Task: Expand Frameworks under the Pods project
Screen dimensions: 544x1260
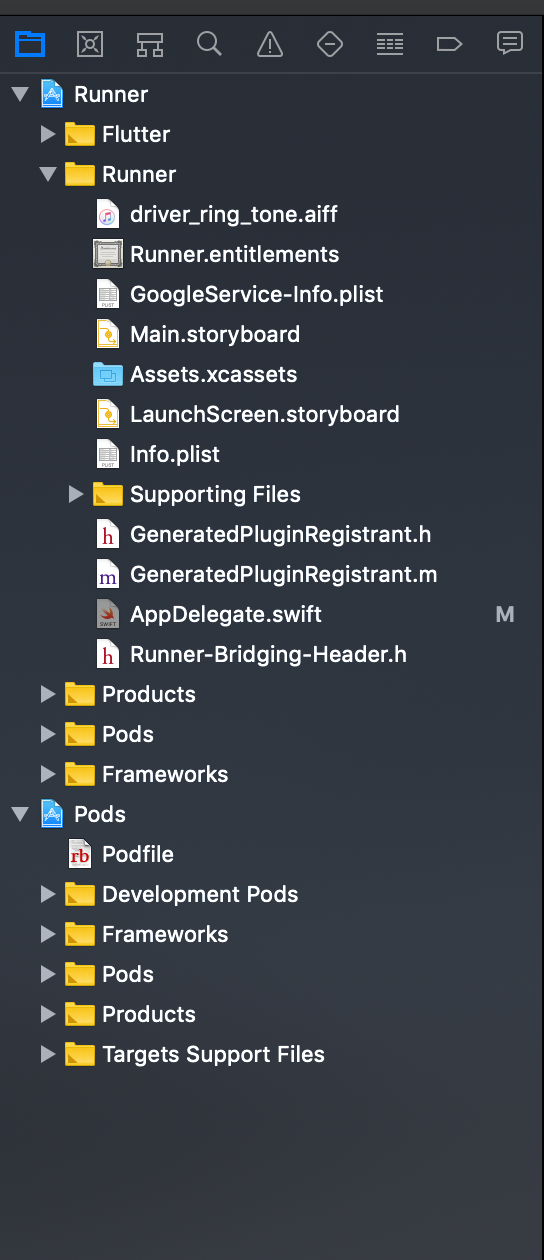Action: (48, 934)
